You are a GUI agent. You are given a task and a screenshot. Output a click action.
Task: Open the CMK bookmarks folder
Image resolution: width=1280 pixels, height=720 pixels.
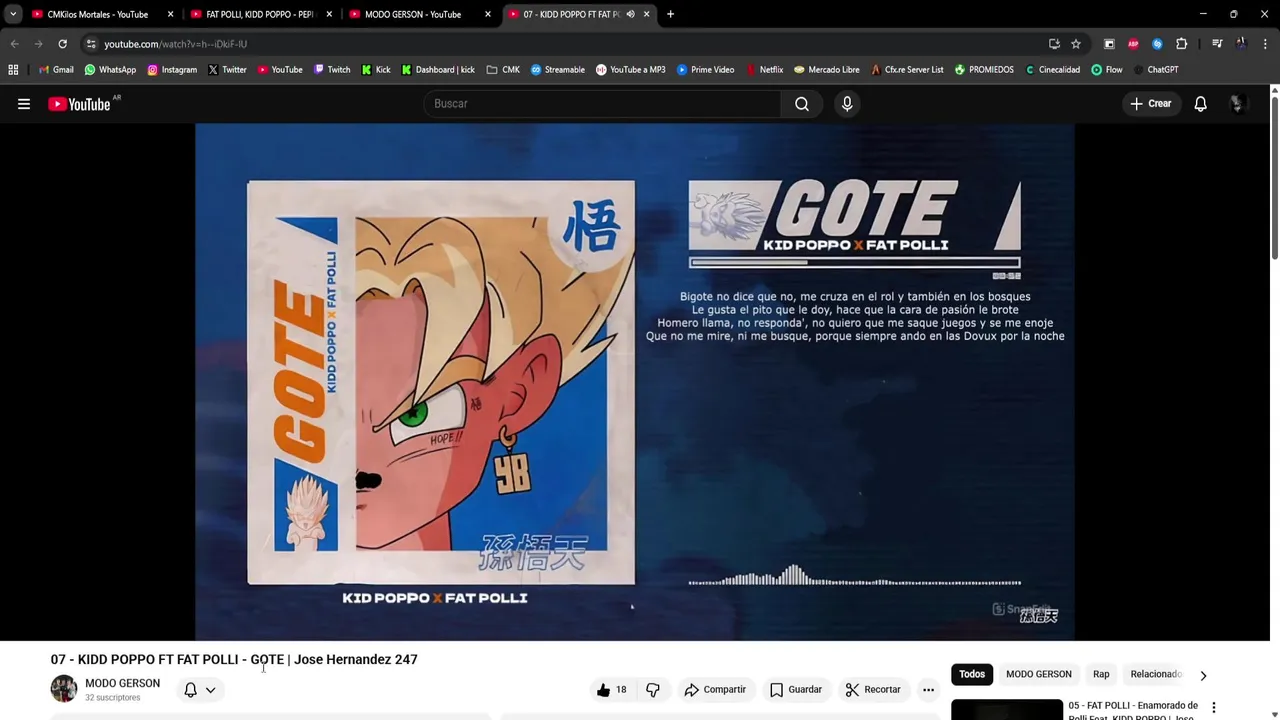[503, 70]
